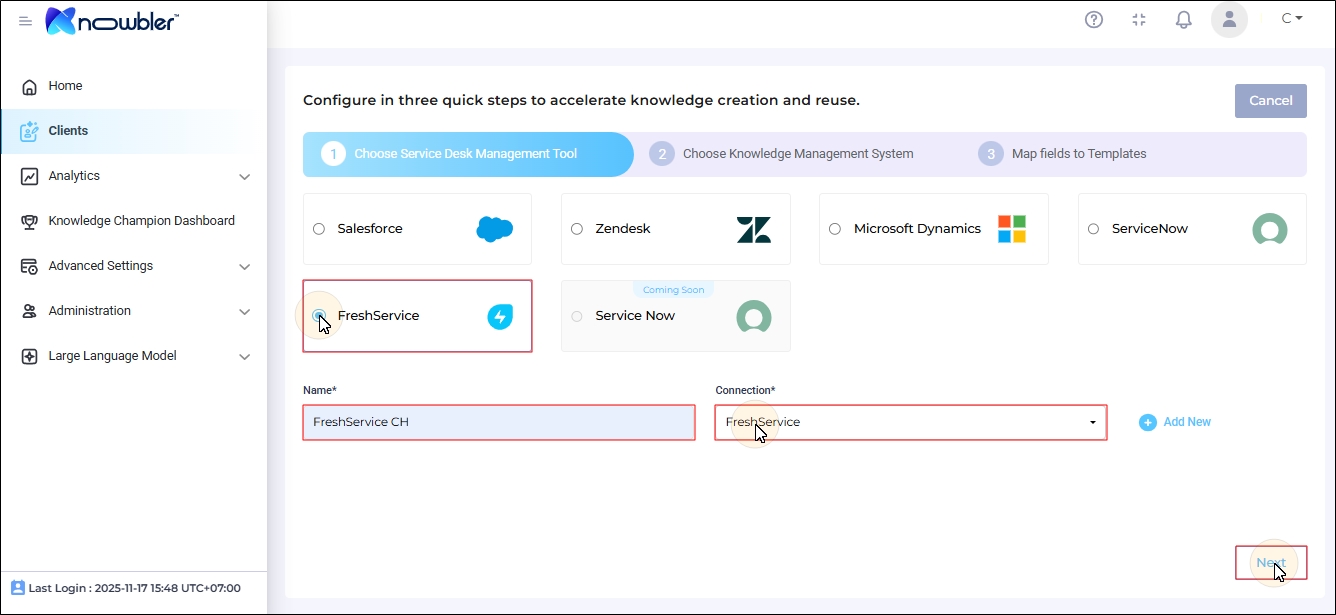The width and height of the screenshot is (1336, 615).
Task: Click the hamburger menu icon
Action: [x=26, y=21]
